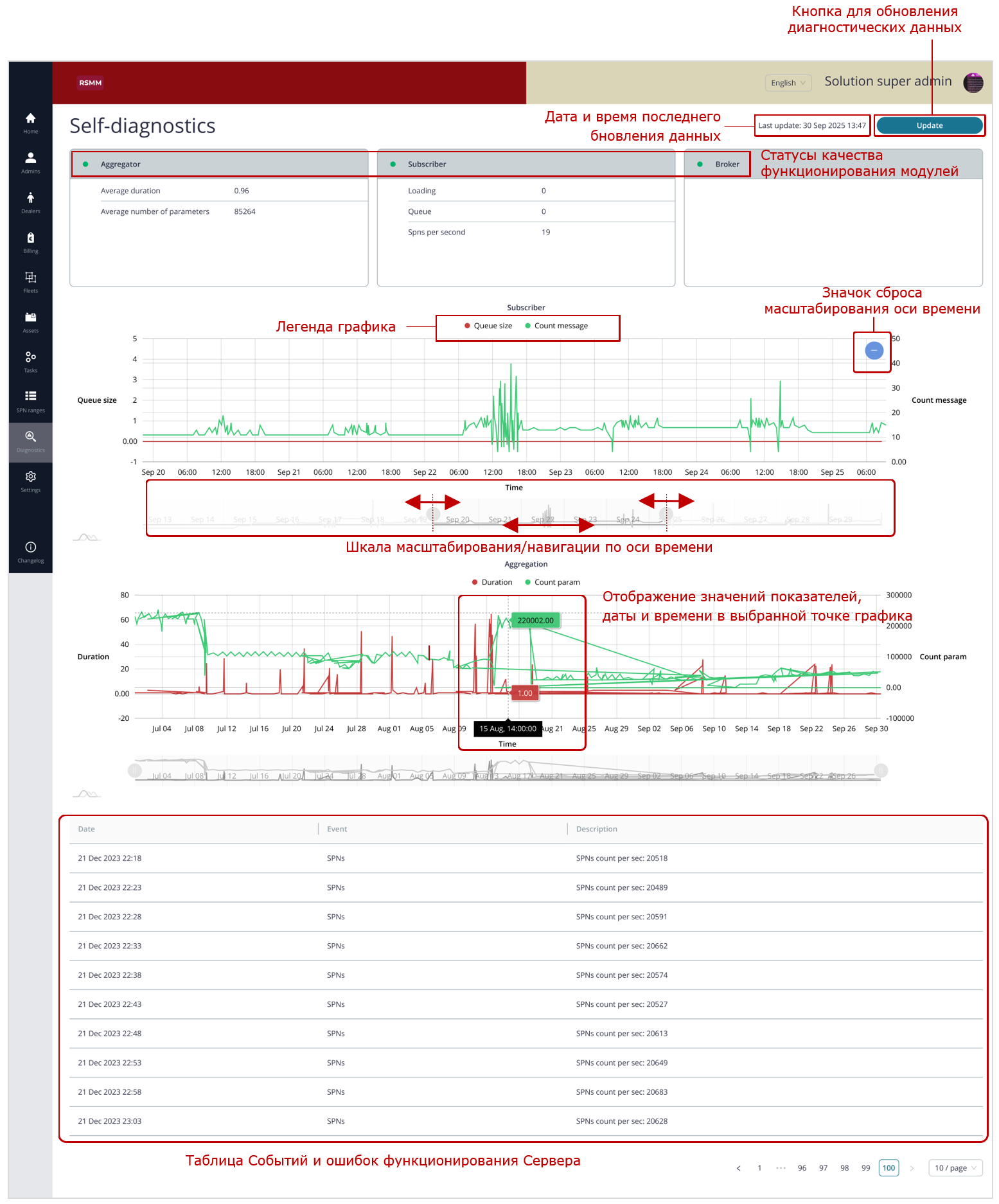Select page 97 in pagination

(823, 1168)
